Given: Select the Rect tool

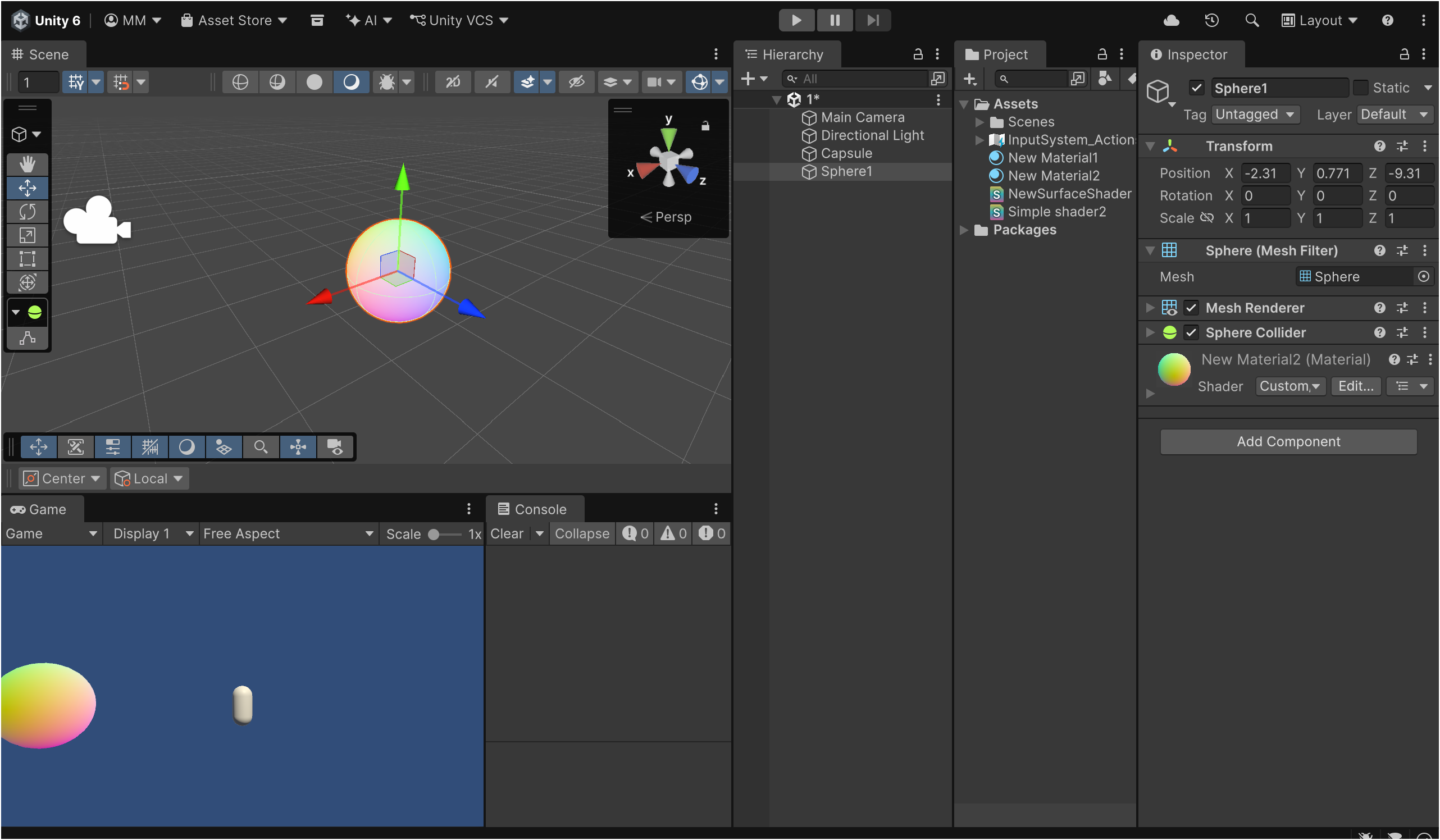Looking at the screenshot, I should tap(28, 258).
